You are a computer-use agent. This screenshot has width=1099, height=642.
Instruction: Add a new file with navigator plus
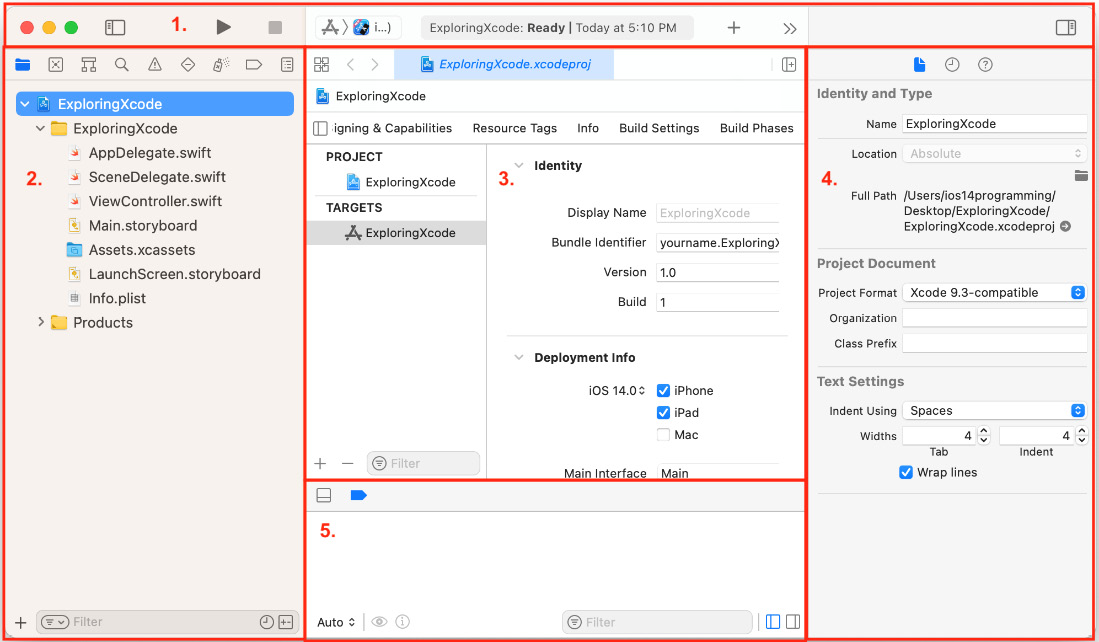[x=20, y=622]
